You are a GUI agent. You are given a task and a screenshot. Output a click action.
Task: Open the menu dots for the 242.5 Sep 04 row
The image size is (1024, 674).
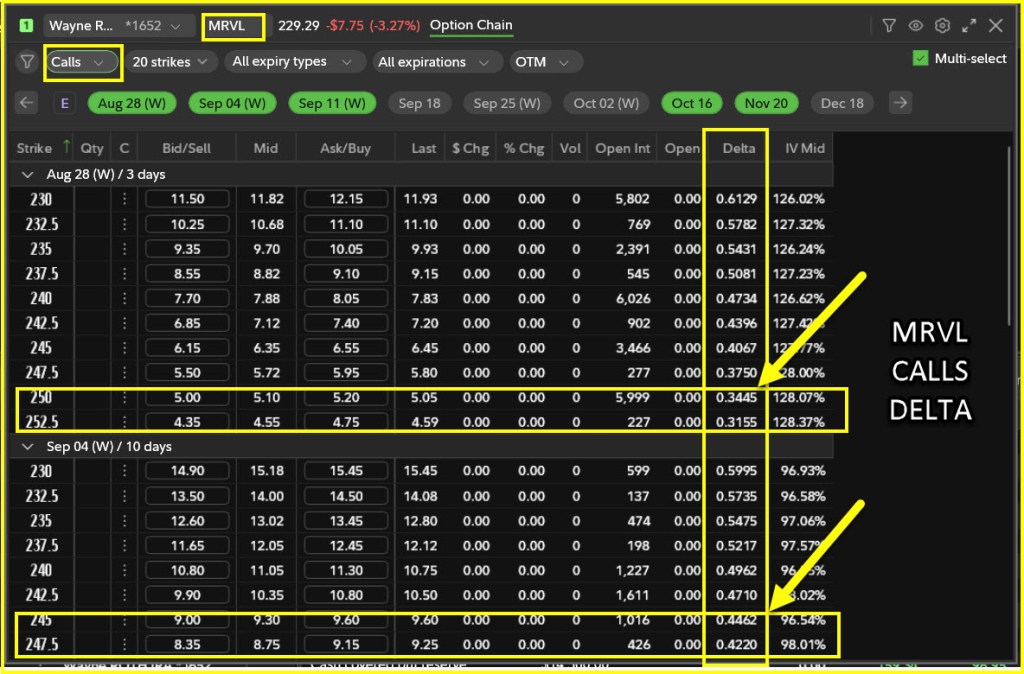point(124,595)
